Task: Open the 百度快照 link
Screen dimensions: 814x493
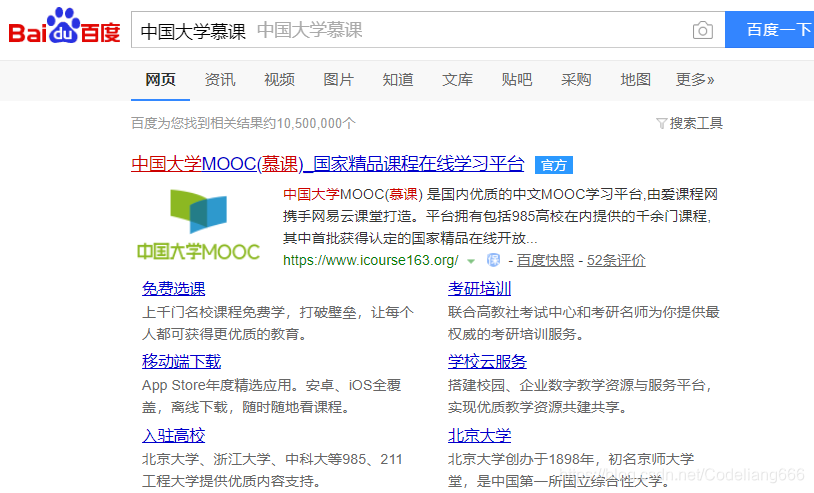Action: 546,260
